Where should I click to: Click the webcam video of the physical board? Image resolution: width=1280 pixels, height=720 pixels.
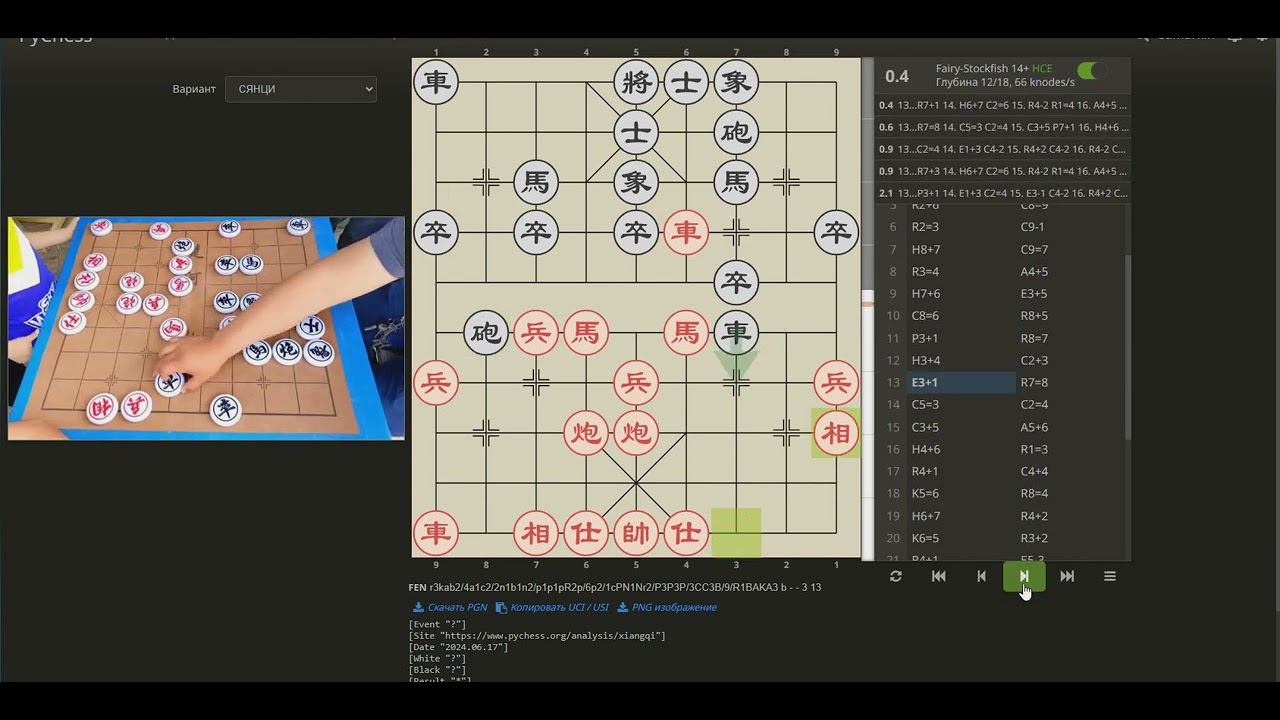[206, 328]
